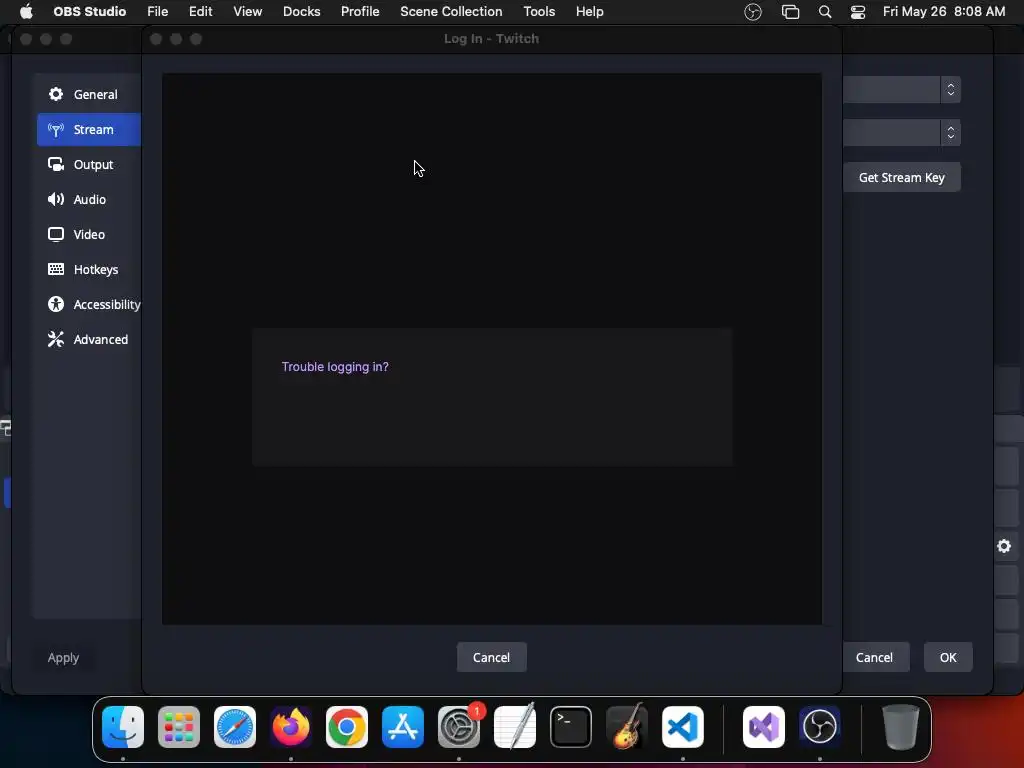This screenshot has width=1024, height=768.
Task: Open TextEdit from the dock
Action: tap(515, 727)
